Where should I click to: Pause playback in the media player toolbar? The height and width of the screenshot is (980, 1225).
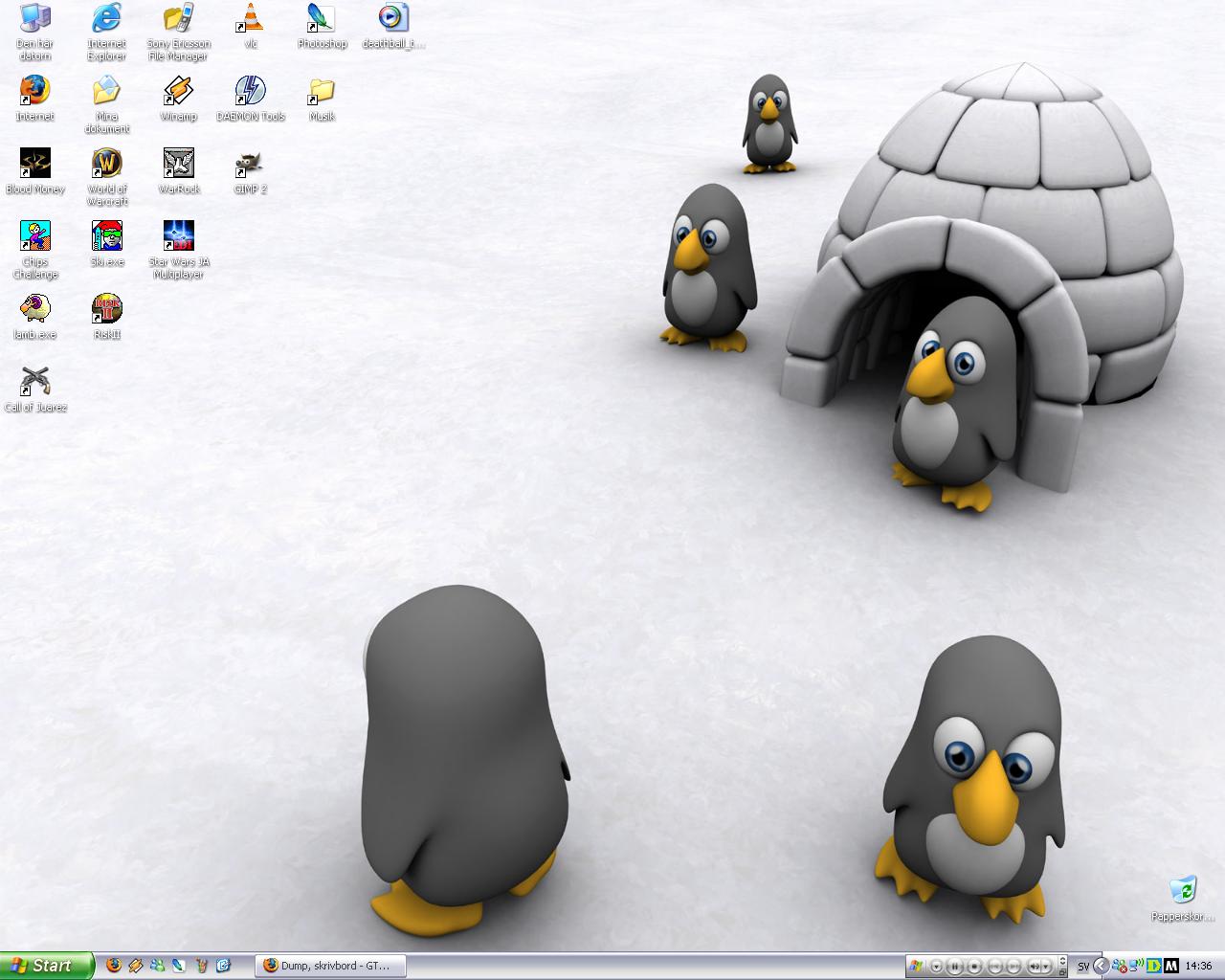click(954, 966)
